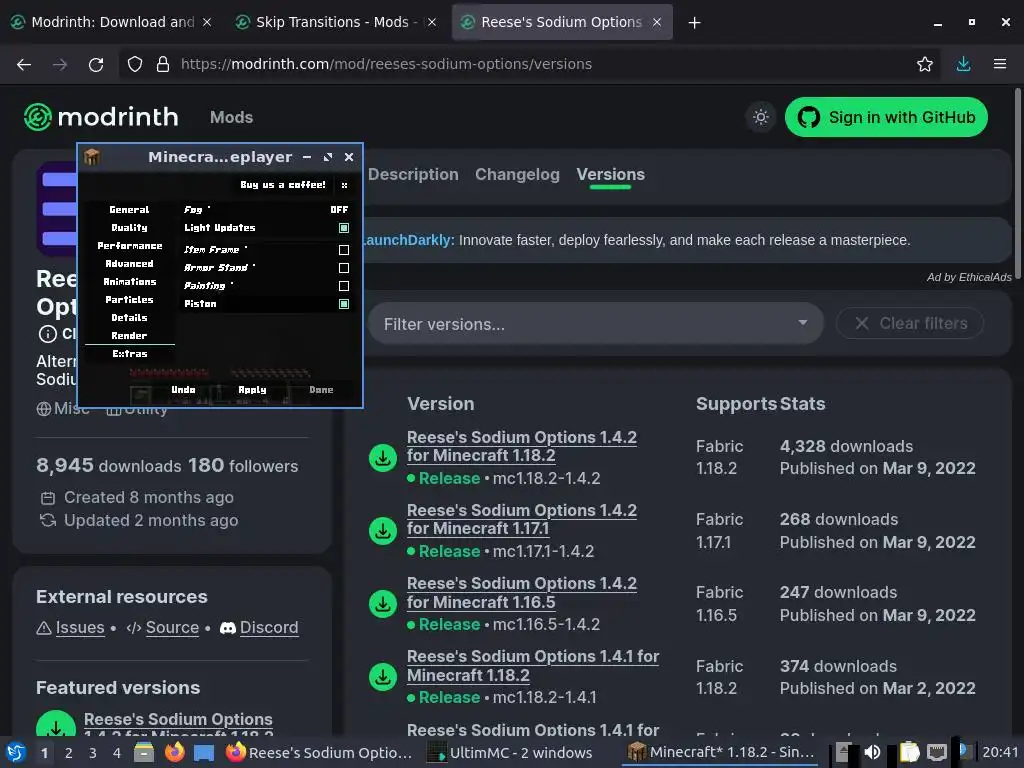The width and height of the screenshot is (1024, 768).
Task: Download version 1.4.2 for Minecraft 1.17.1
Action: click(x=383, y=531)
